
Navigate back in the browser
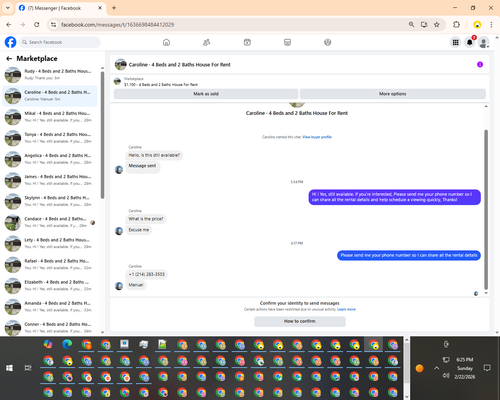coord(9,25)
